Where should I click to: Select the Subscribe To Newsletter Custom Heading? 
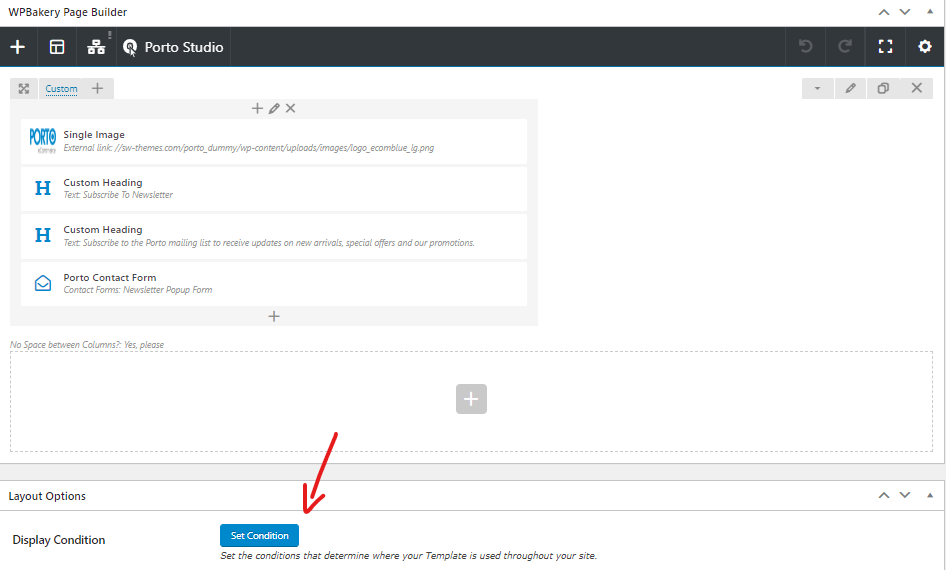pos(274,189)
